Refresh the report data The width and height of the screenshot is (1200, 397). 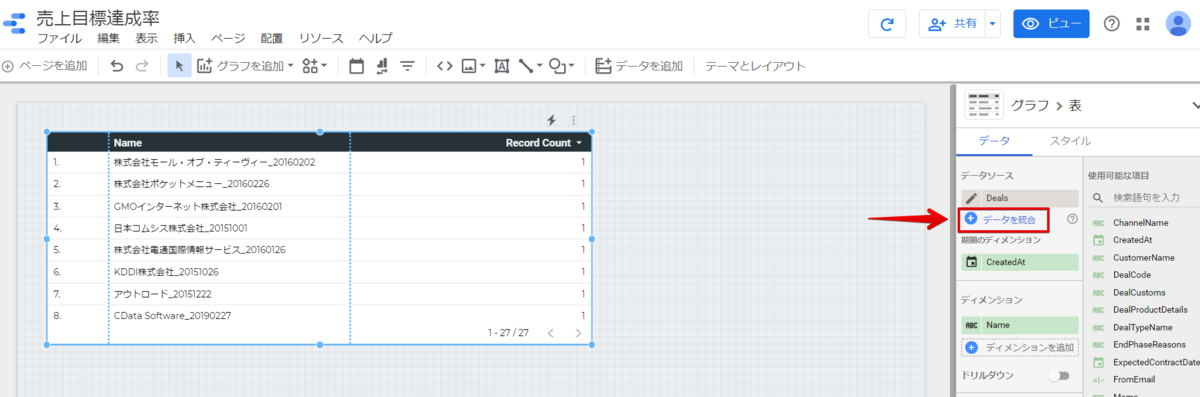[887, 24]
